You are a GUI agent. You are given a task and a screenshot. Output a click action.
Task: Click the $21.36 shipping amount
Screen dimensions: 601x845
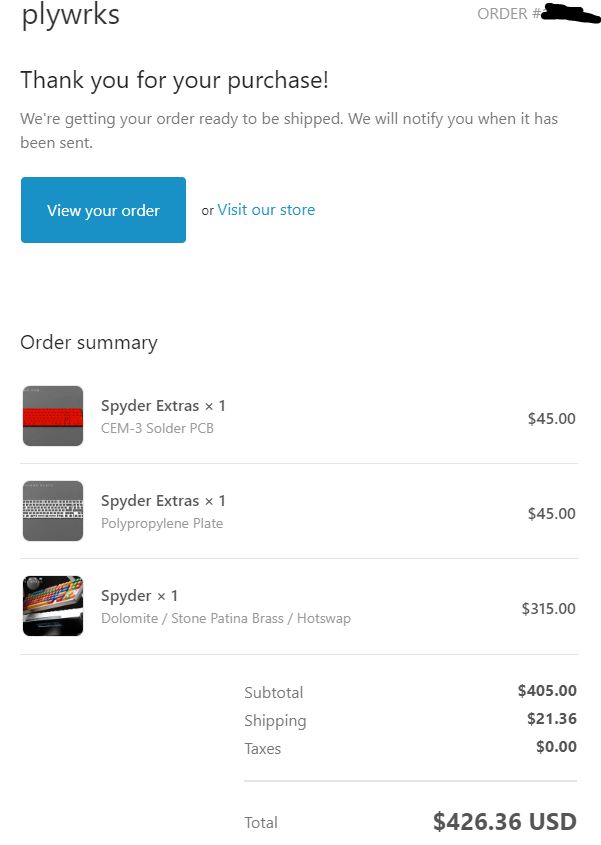click(552, 718)
